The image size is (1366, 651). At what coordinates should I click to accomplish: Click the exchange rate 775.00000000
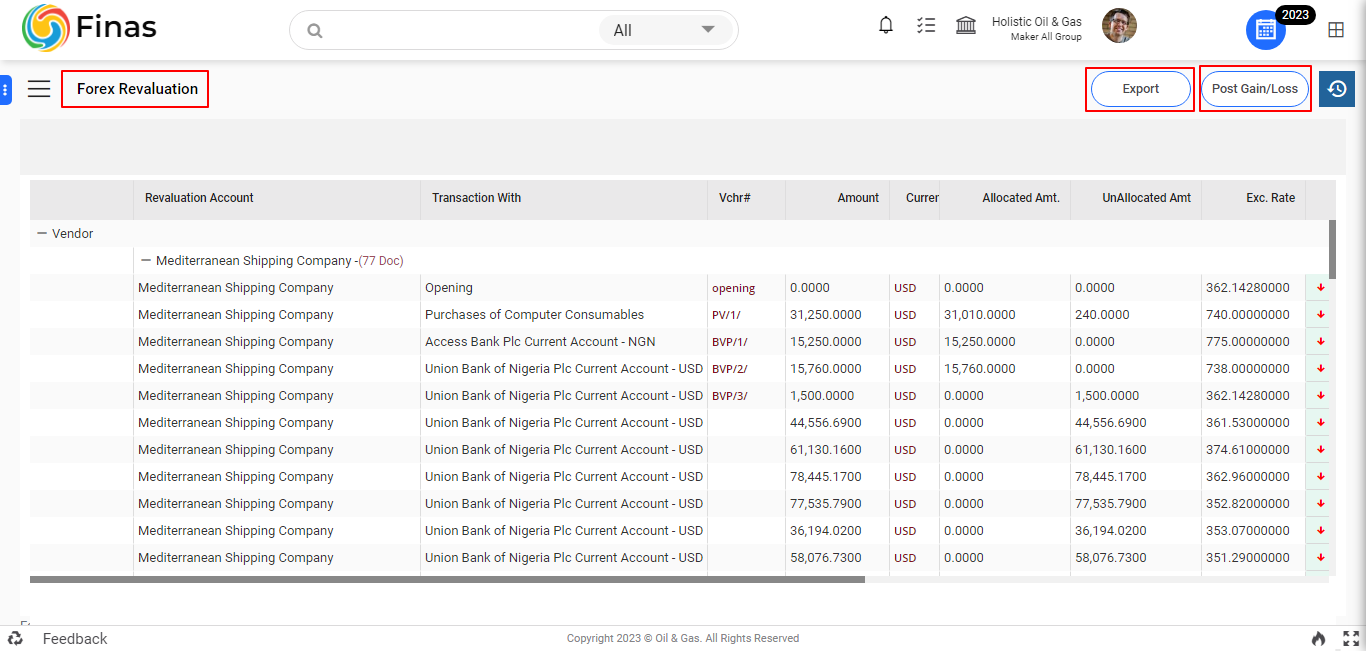[1248, 342]
